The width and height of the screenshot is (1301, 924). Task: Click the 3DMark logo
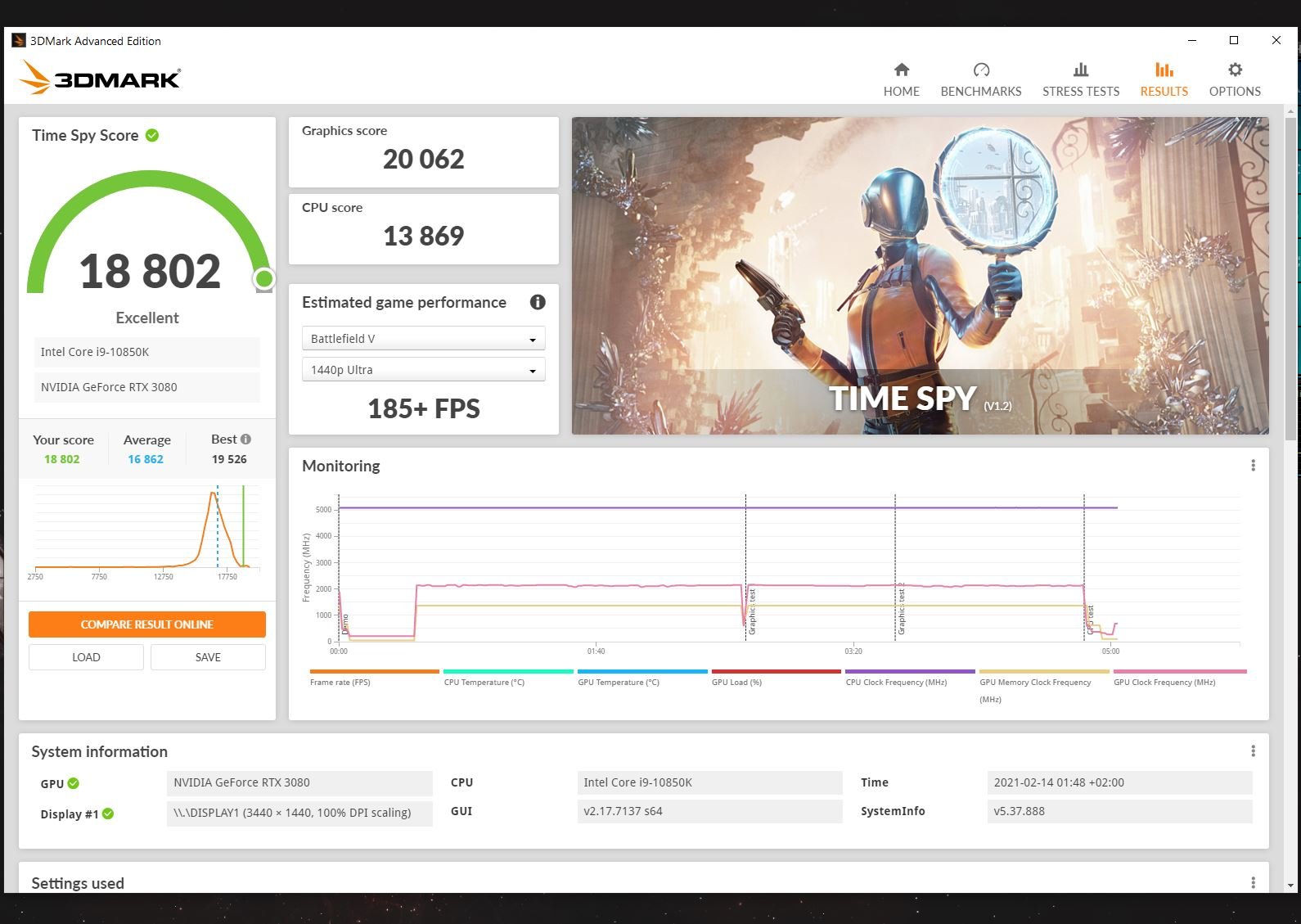pyautogui.click(x=100, y=79)
